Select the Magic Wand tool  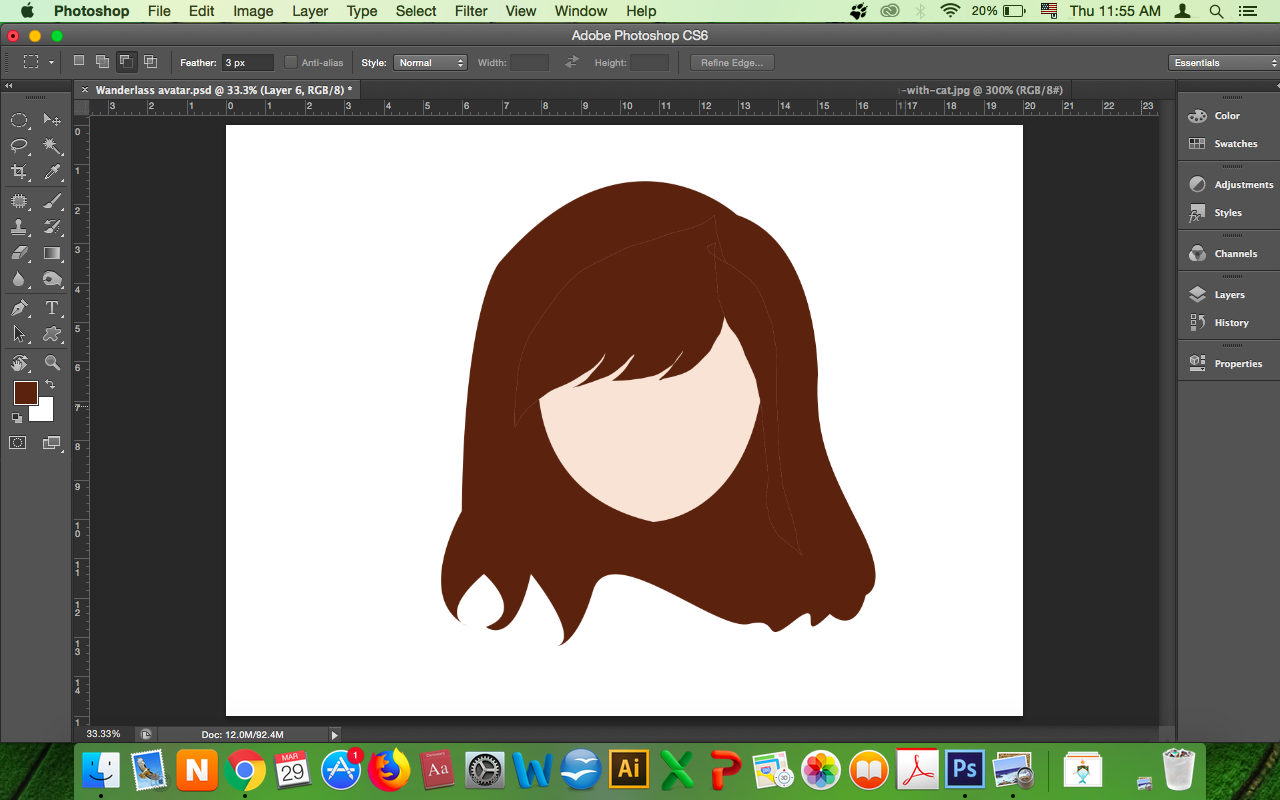pyautogui.click(x=53, y=146)
